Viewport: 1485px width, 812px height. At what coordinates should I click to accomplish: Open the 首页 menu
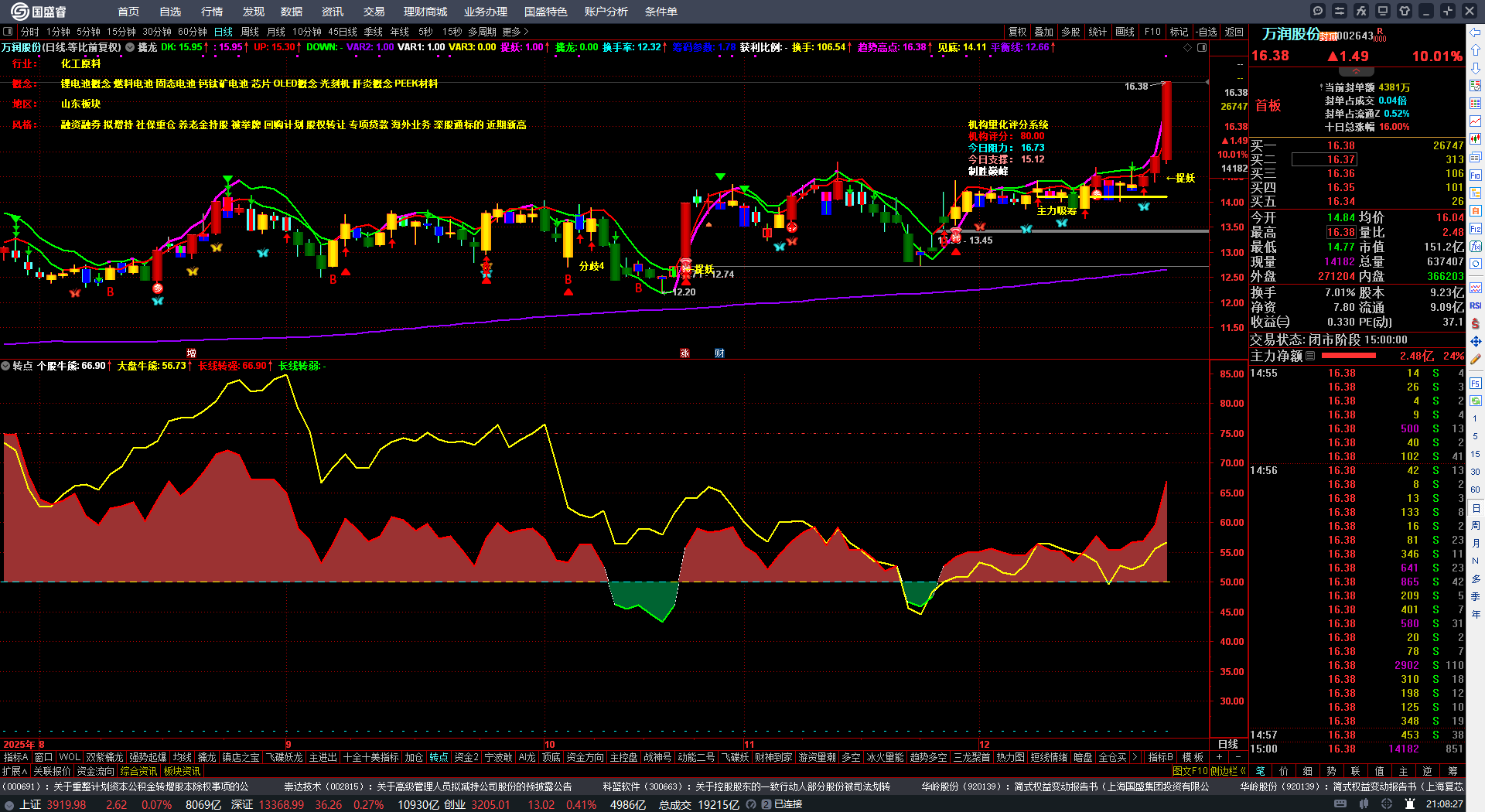point(128,12)
